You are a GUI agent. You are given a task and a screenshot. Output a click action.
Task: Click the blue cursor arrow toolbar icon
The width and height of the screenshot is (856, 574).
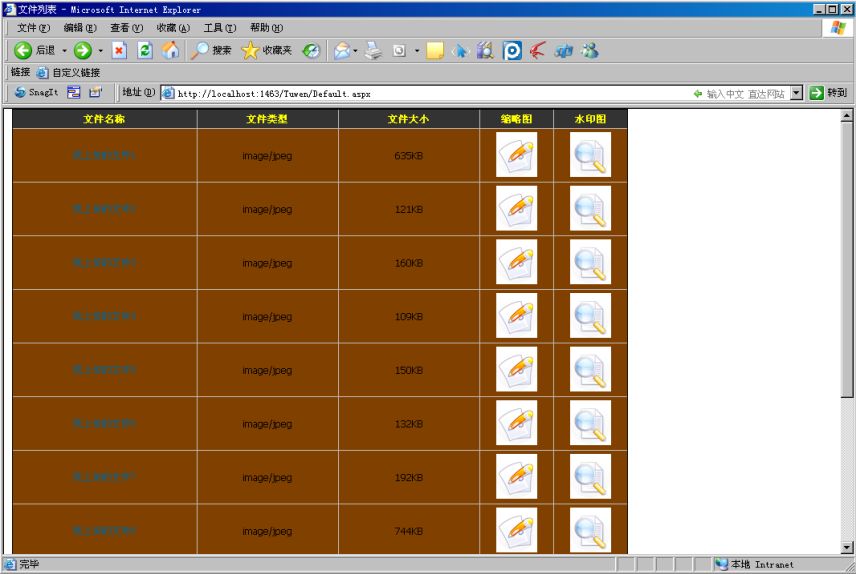[460, 50]
